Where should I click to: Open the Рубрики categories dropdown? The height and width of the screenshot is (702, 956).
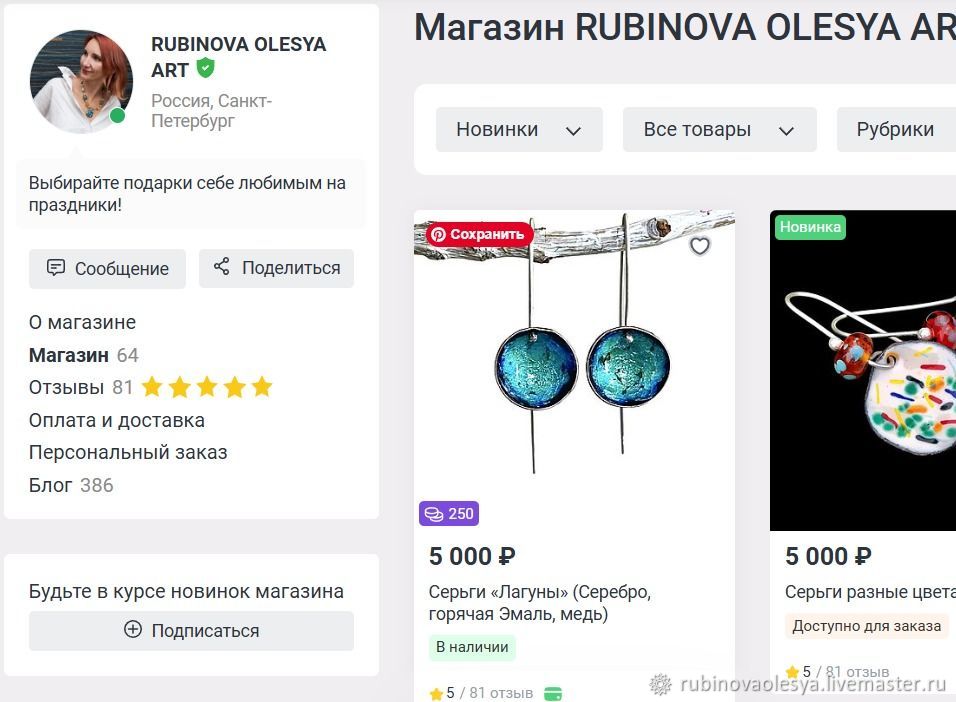pos(896,129)
